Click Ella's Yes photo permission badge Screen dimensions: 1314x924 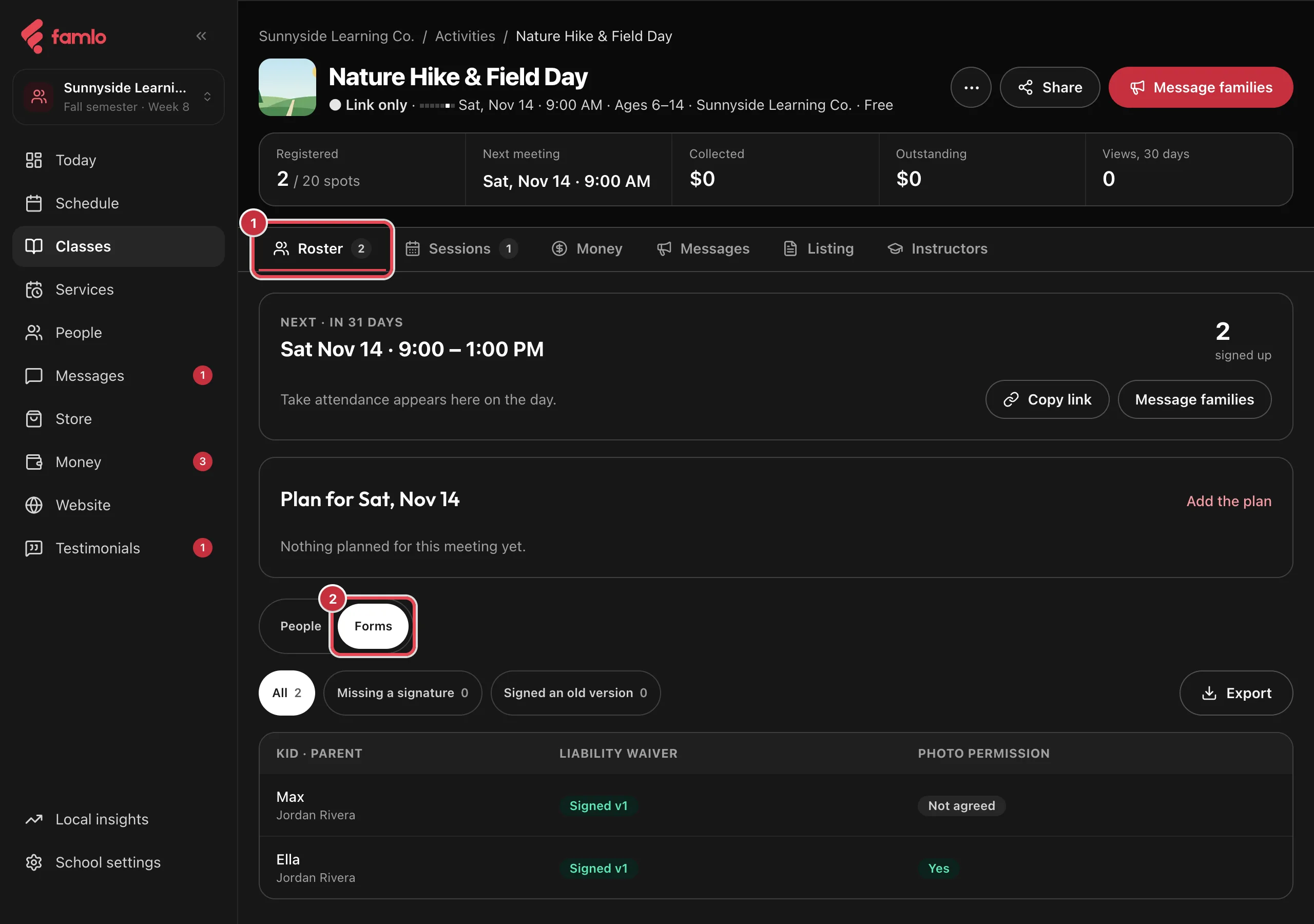point(939,868)
